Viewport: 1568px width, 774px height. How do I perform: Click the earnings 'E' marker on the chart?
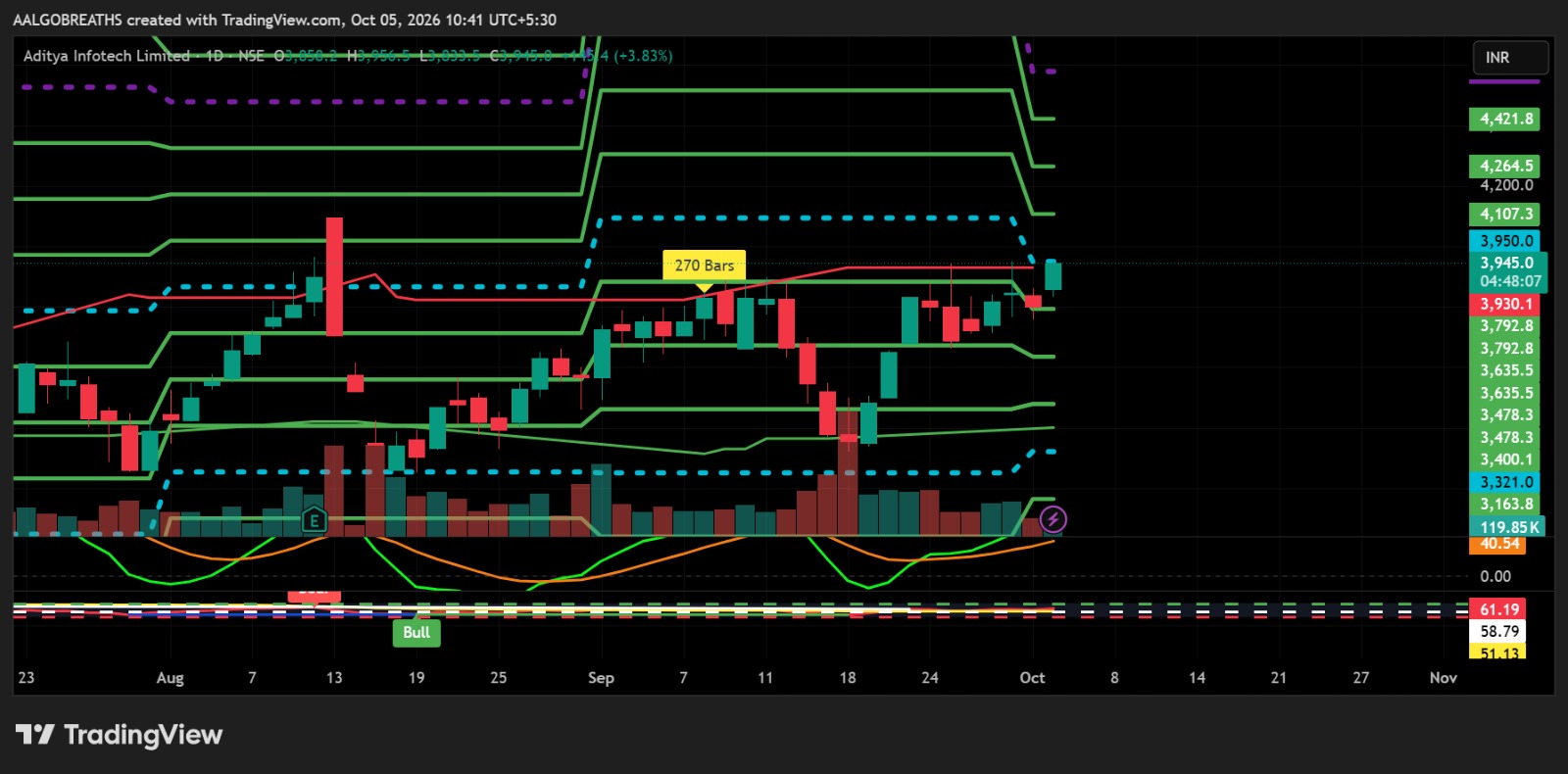click(314, 520)
